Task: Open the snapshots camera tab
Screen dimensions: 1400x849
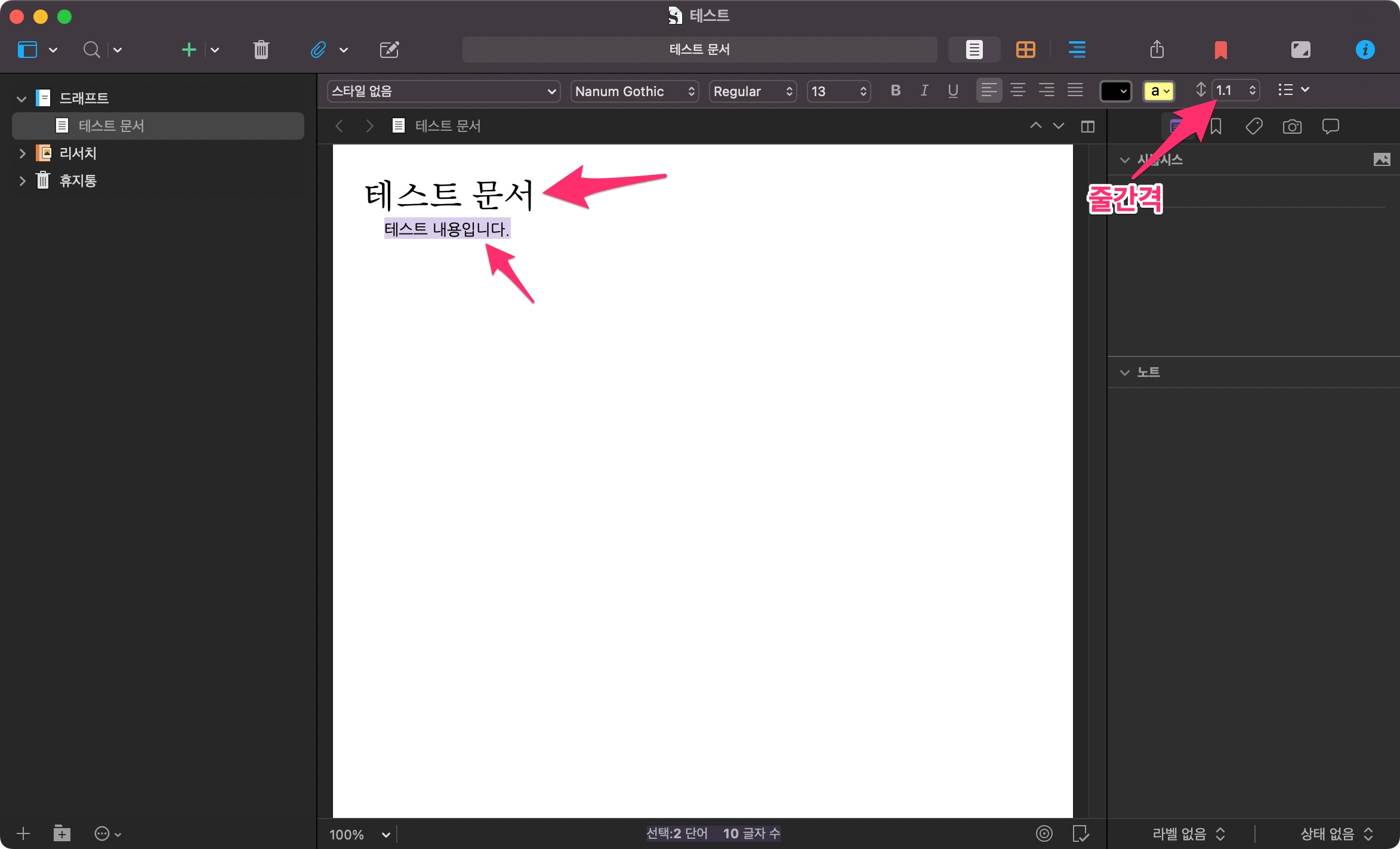Action: tap(1292, 127)
